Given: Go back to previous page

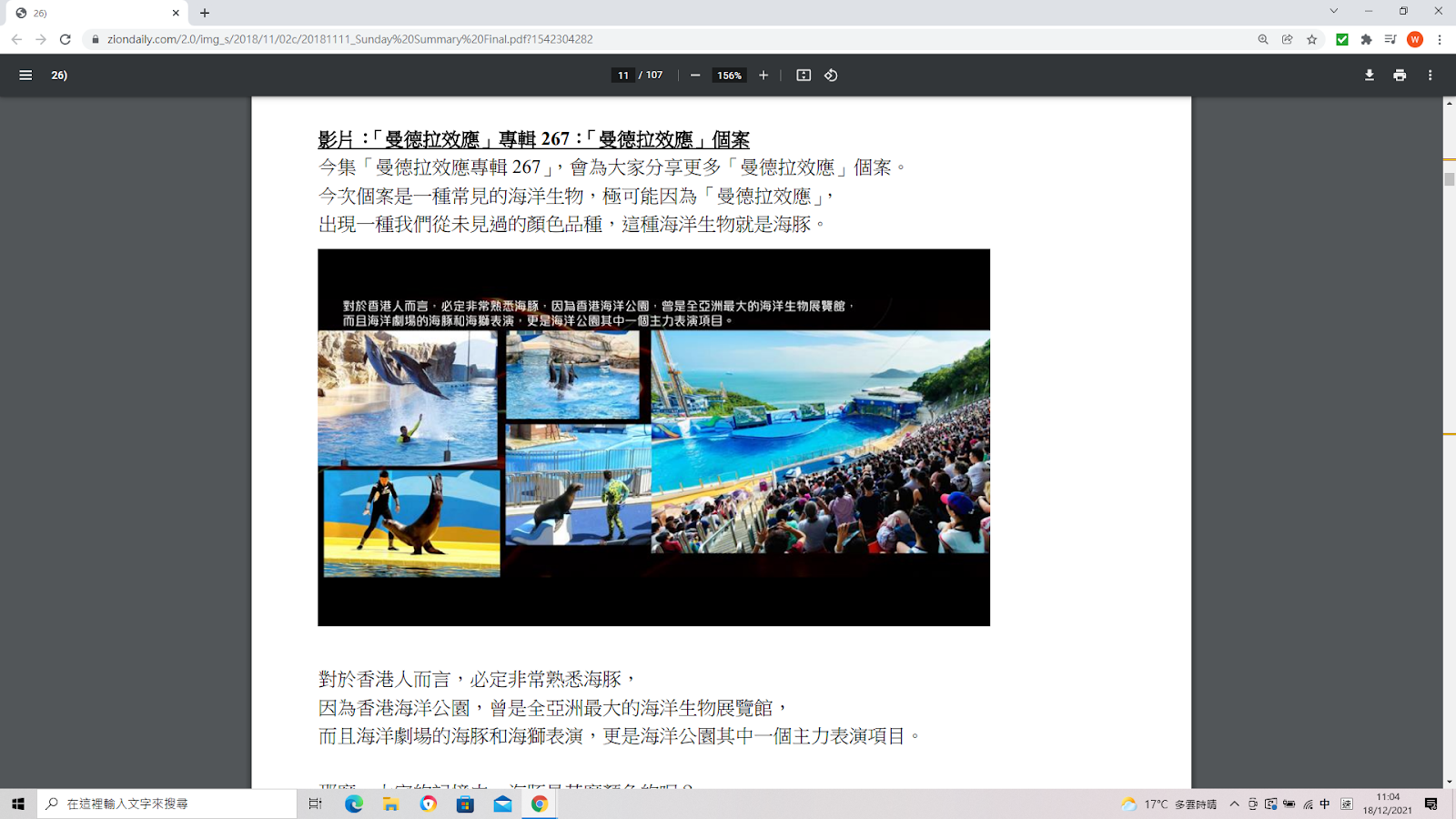Looking at the screenshot, I should point(16,39).
